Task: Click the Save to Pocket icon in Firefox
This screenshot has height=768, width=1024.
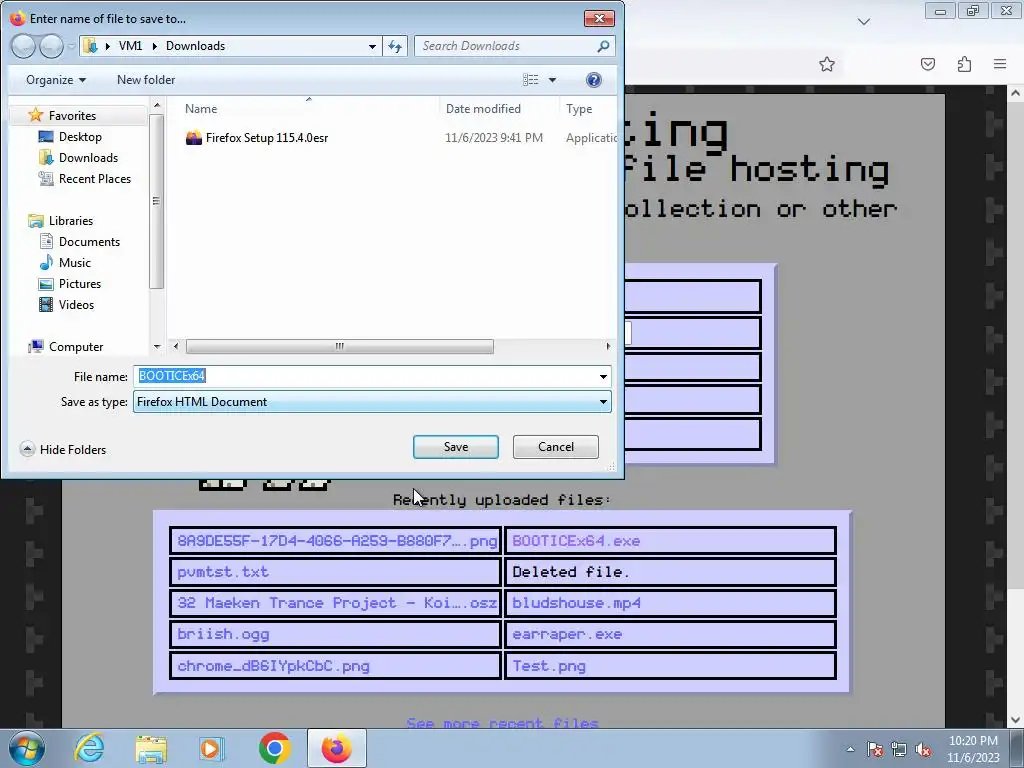Action: point(928,64)
